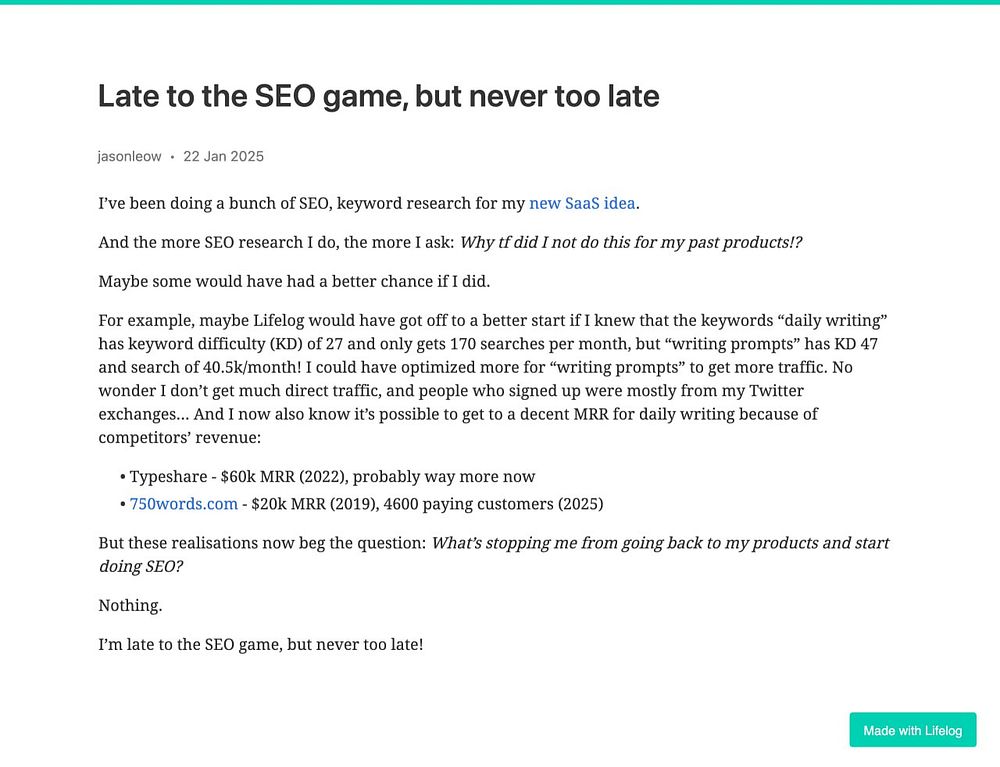Click the Typeshare $60k MRR bullet item
The image size is (1000, 767).
pyautogui.click(x=332, y=477)
